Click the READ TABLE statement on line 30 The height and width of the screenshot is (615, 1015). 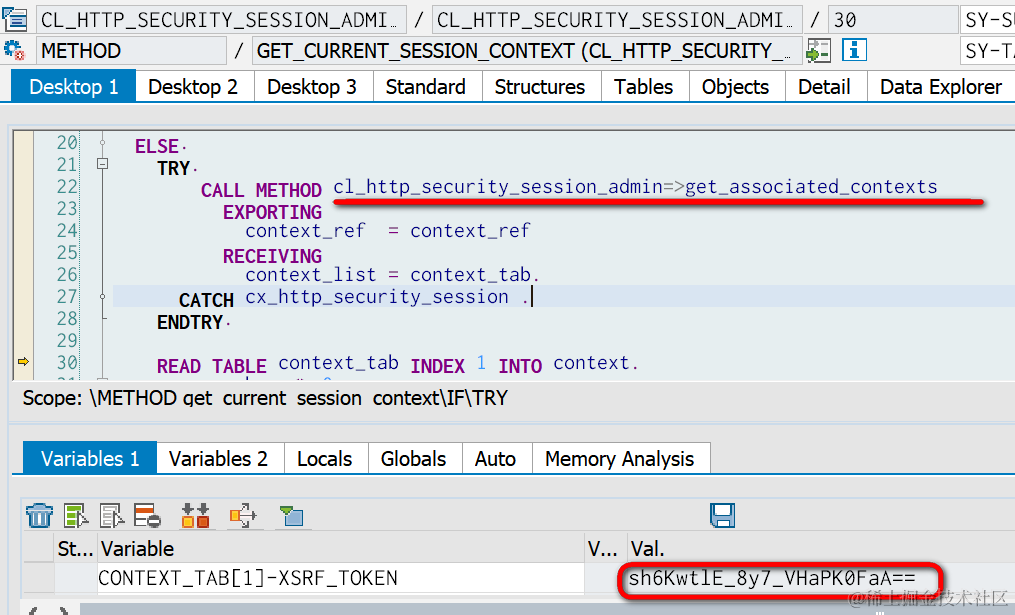click(x=212, y=366)
